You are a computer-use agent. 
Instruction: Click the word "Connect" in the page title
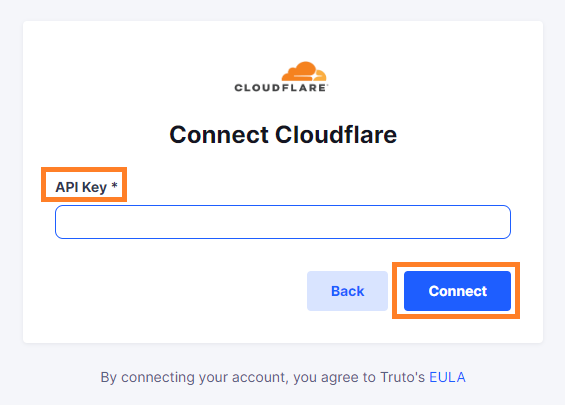(x=219, y=135)
